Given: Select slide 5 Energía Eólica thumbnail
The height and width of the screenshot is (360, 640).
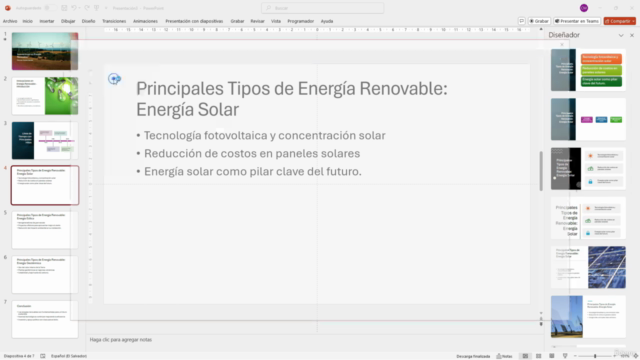Looking at the screenshot, I should tap(45, 230).
